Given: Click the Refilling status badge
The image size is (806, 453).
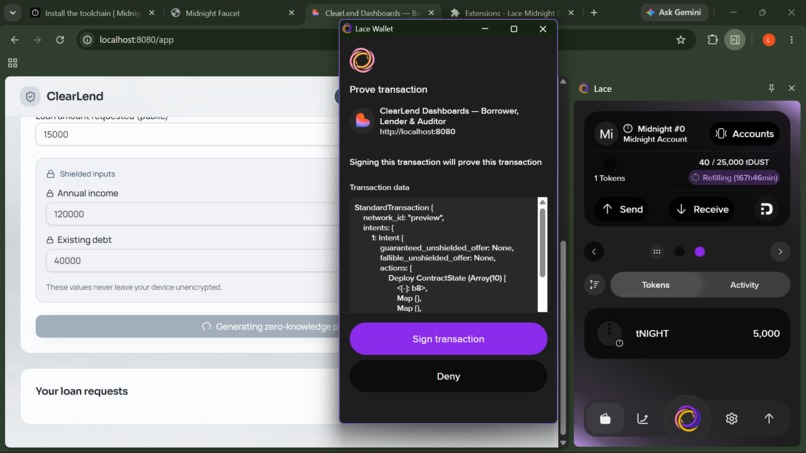Looking at the screenshot, I should [734, 178].
